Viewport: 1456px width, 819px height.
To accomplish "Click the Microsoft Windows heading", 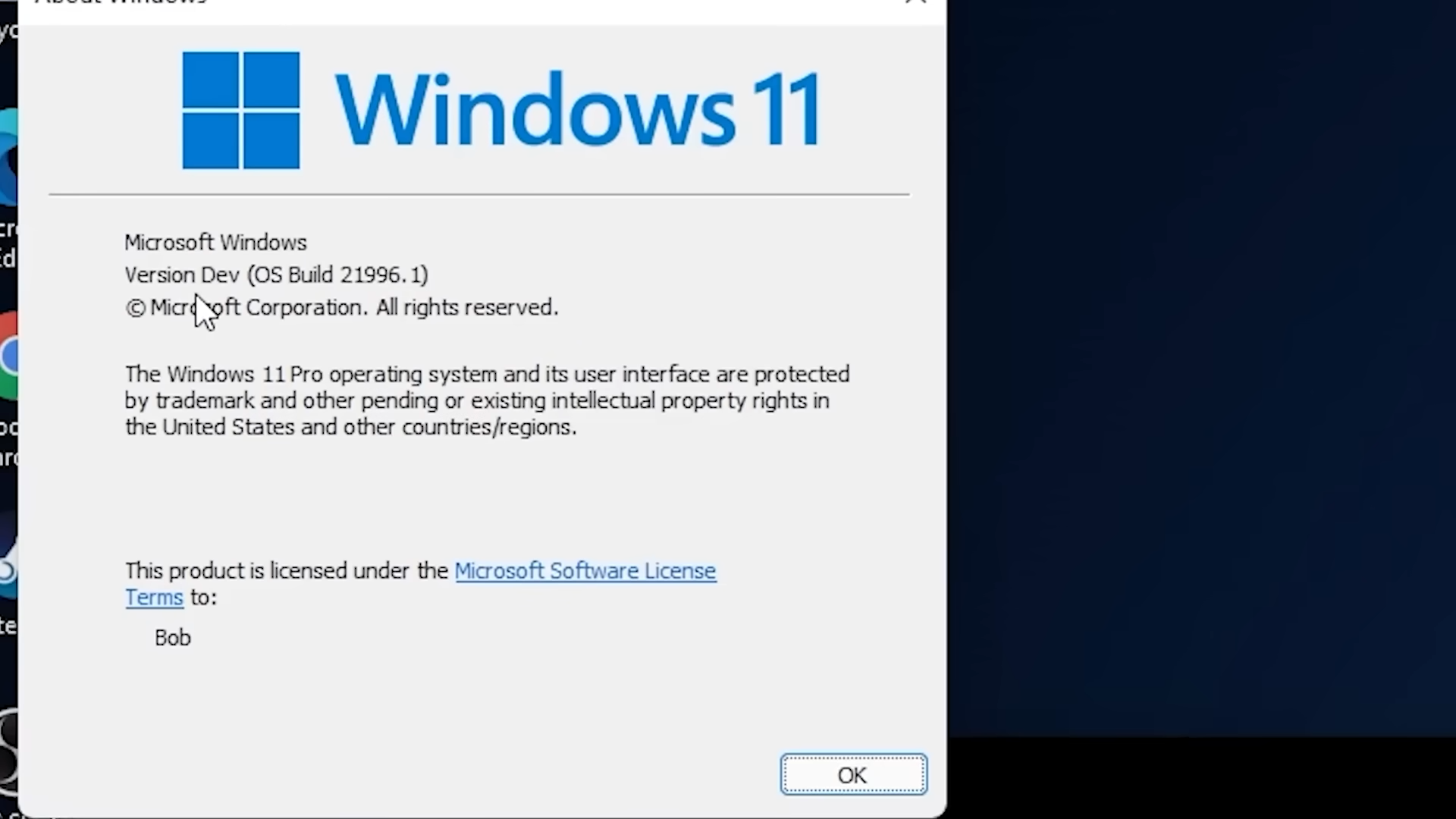I will click(215, 242).
